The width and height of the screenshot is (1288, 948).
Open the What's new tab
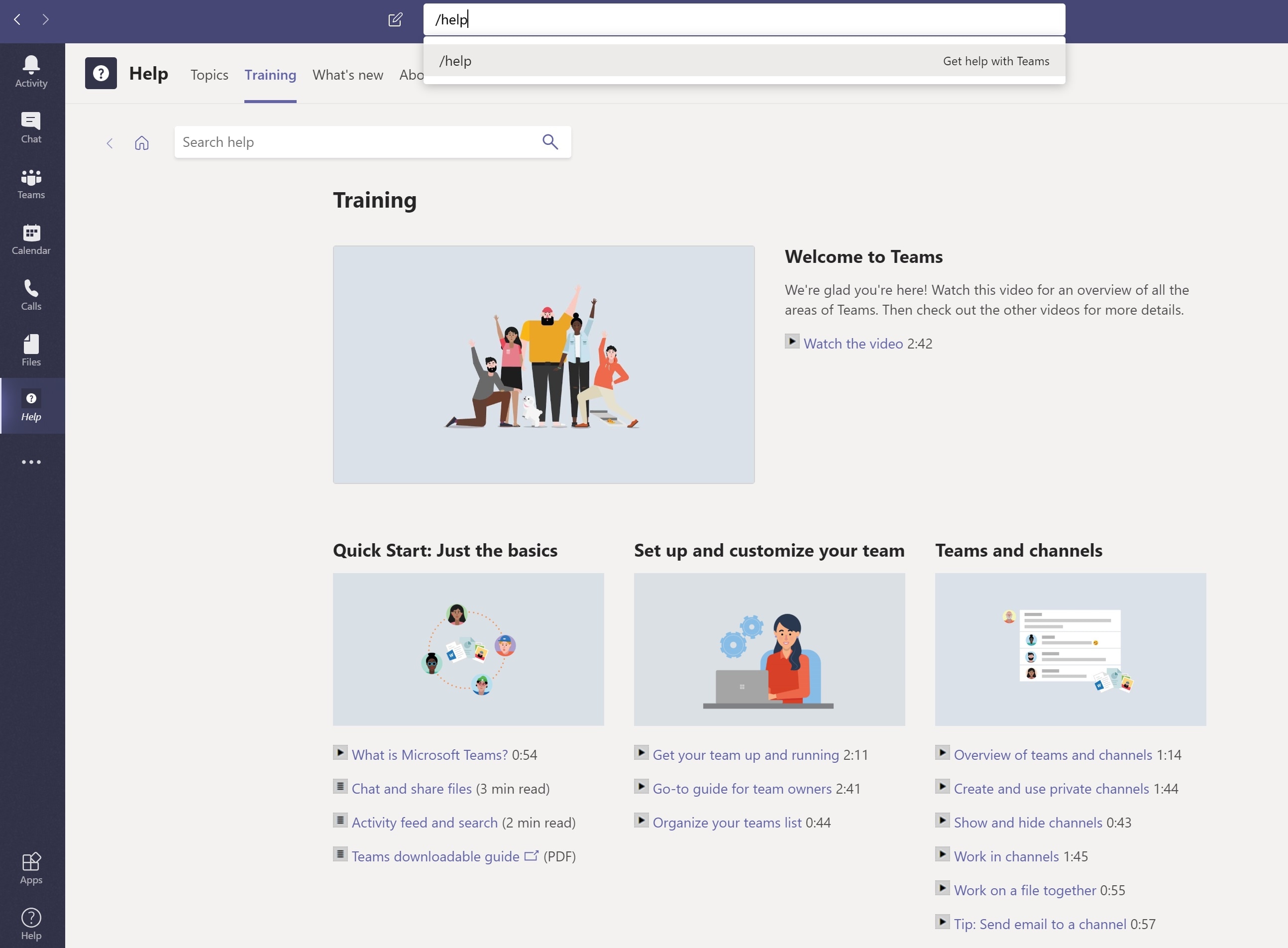coord(347,75)
